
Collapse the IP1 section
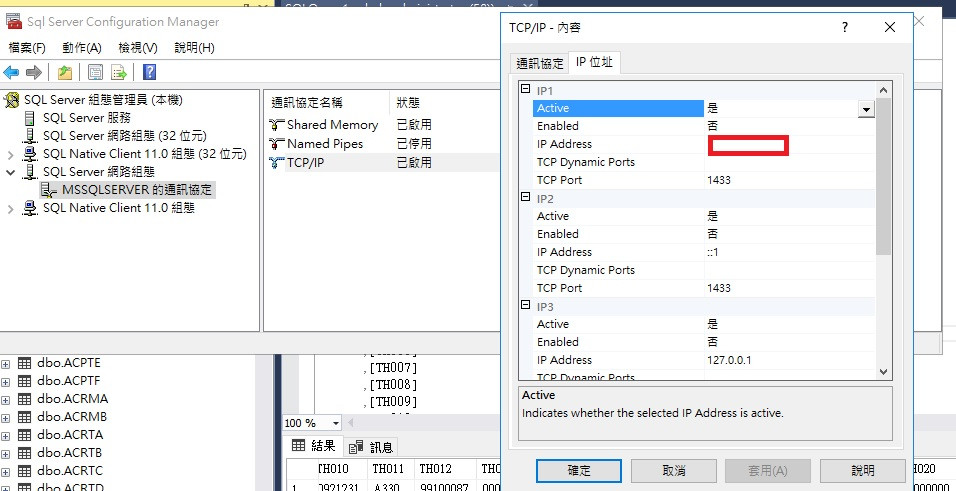526,89
